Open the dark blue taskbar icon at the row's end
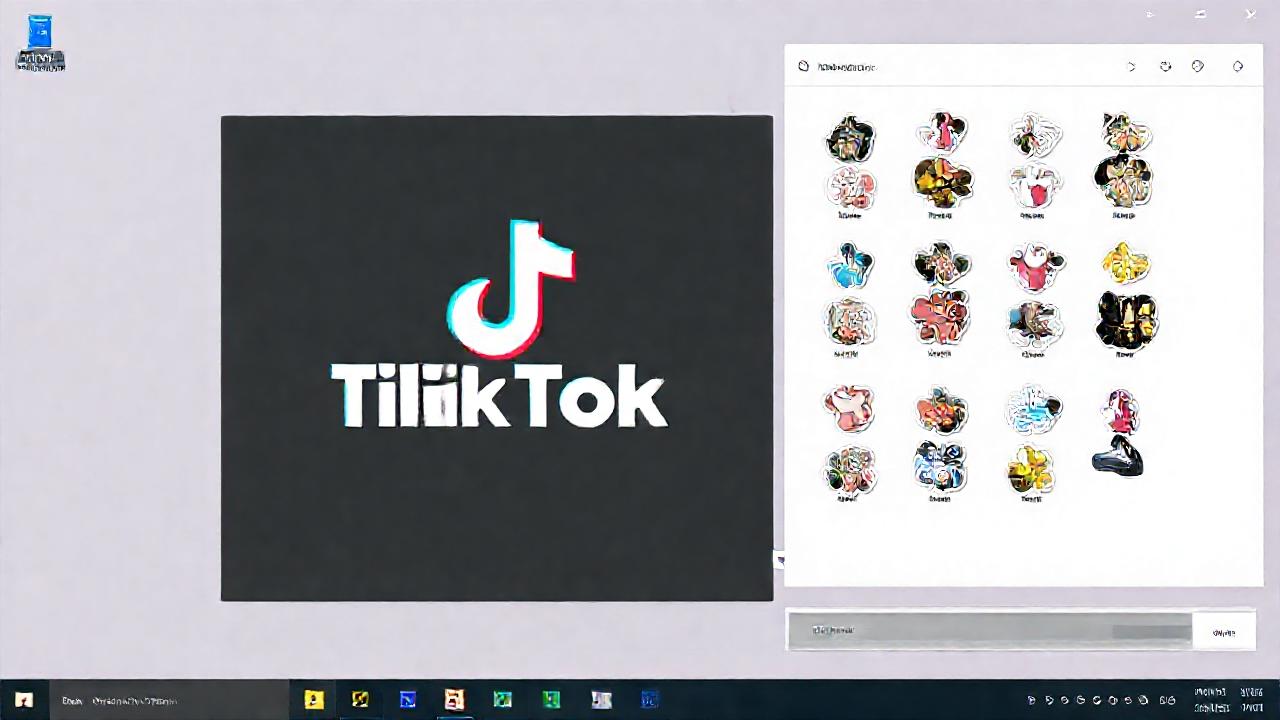The height and width of the screenshot is (720, 1280). tap(650, 700)
